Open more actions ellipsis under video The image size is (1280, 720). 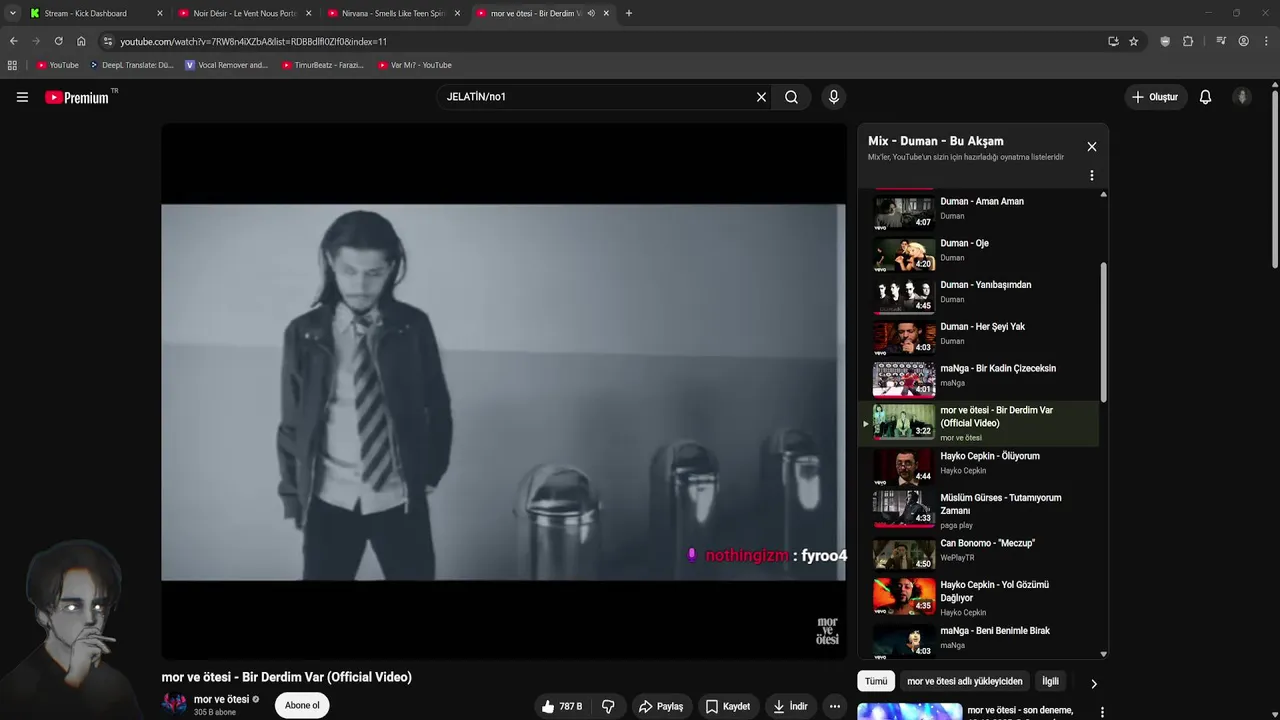pyautogui.click(x=834, y=706)
